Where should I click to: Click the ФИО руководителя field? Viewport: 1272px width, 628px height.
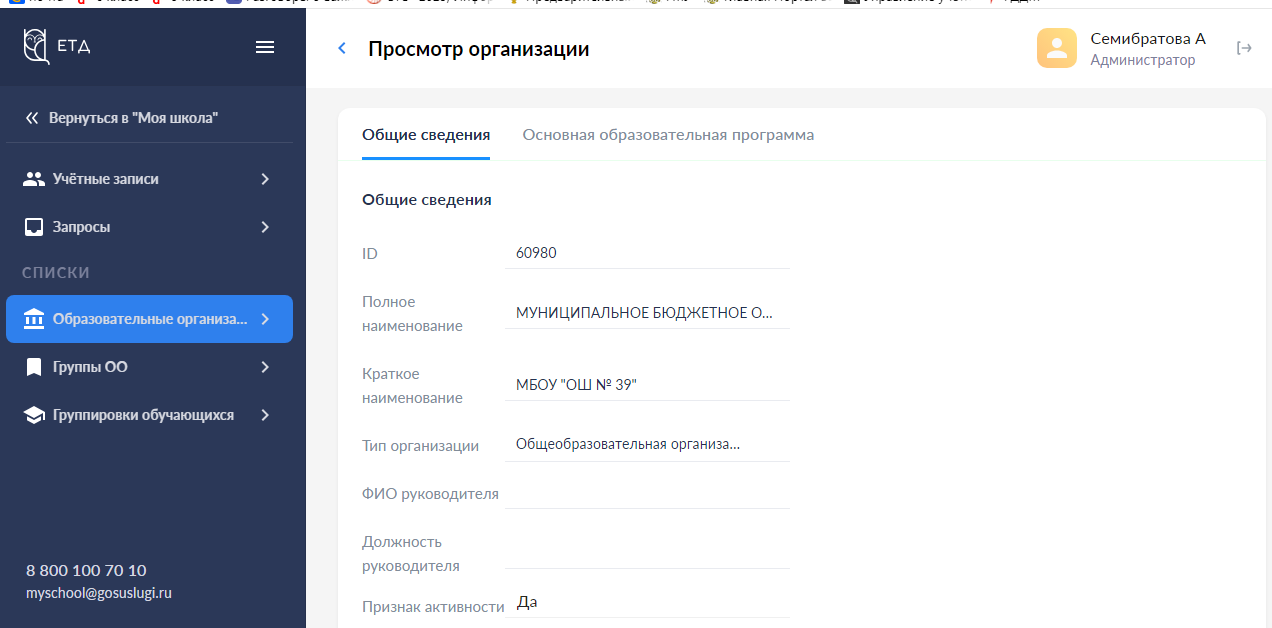pyautogui.click(x=647, y=493)
